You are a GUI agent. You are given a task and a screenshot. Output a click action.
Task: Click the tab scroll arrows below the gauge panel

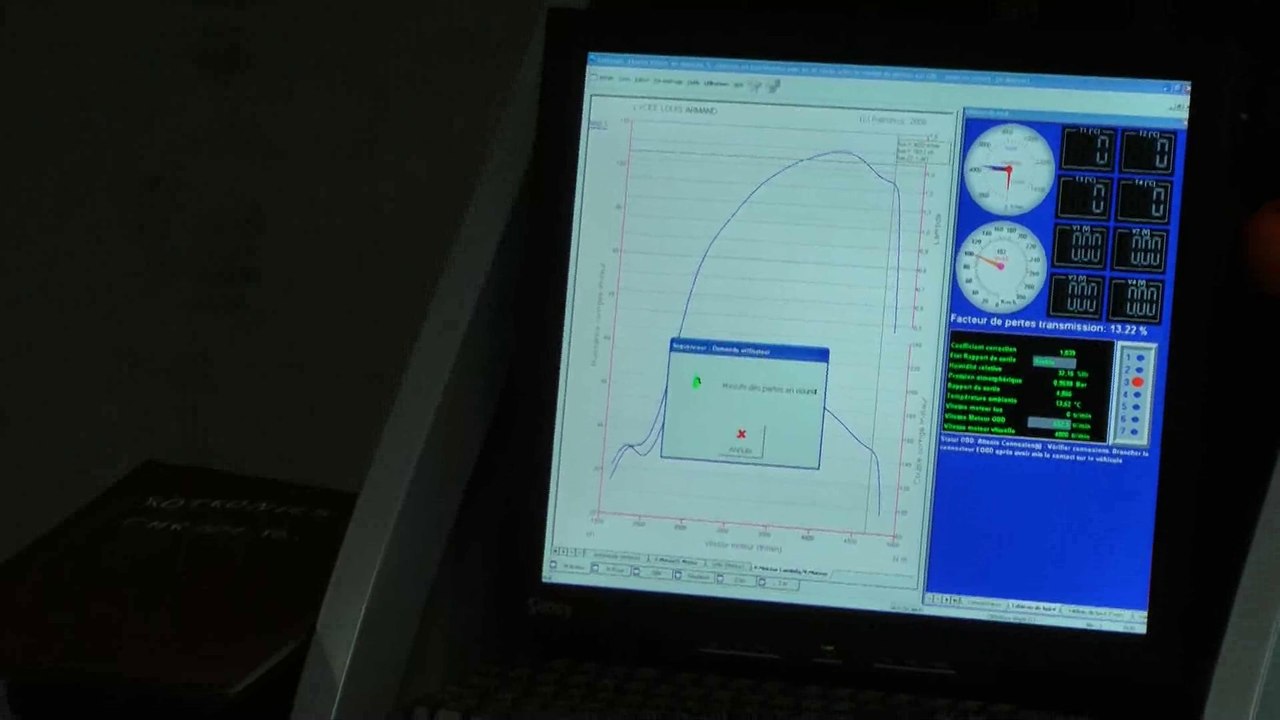coord(942,599)
